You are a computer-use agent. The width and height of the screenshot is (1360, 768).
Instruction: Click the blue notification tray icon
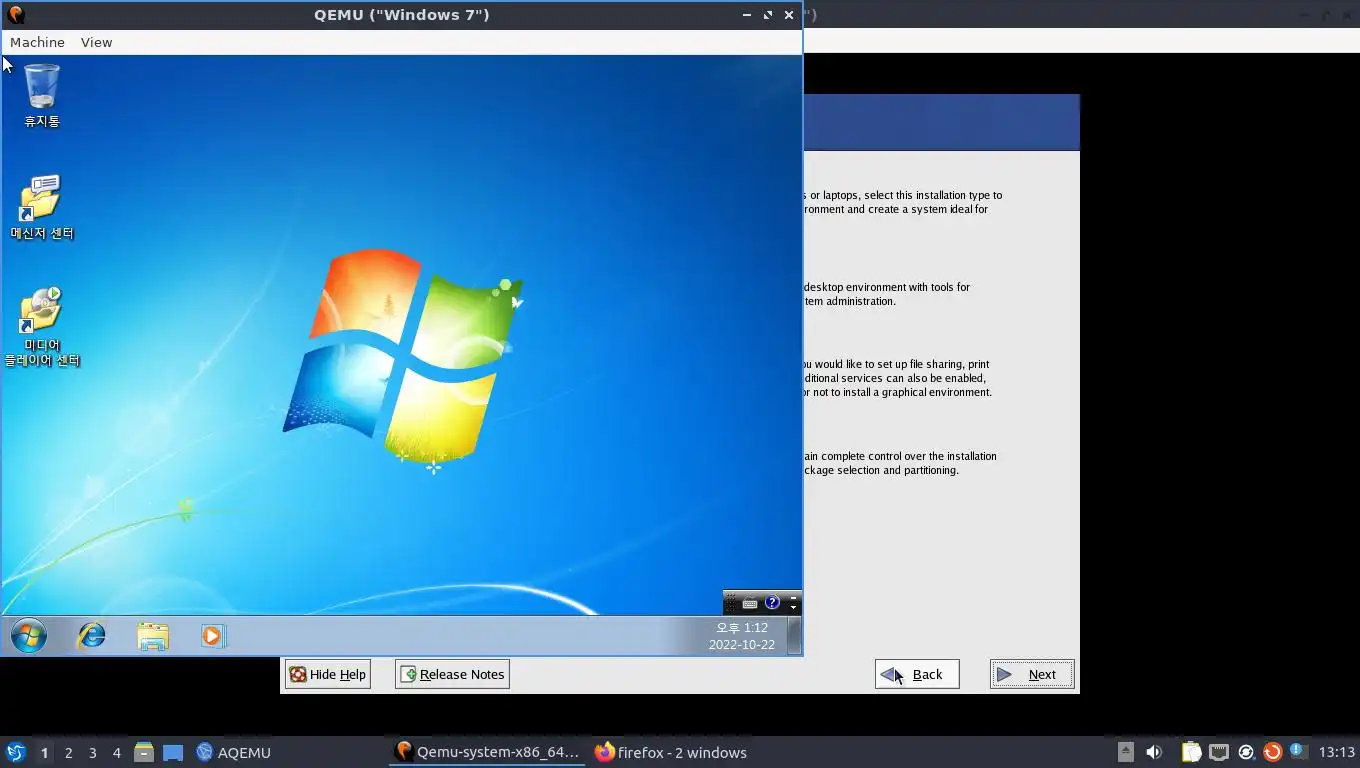coord(1298,751)
